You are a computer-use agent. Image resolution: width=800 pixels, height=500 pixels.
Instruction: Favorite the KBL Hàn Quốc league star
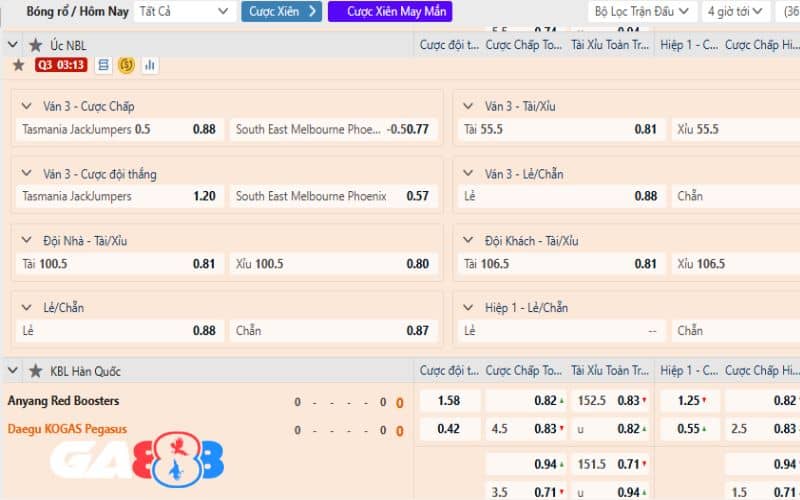[x=35, y=371]
